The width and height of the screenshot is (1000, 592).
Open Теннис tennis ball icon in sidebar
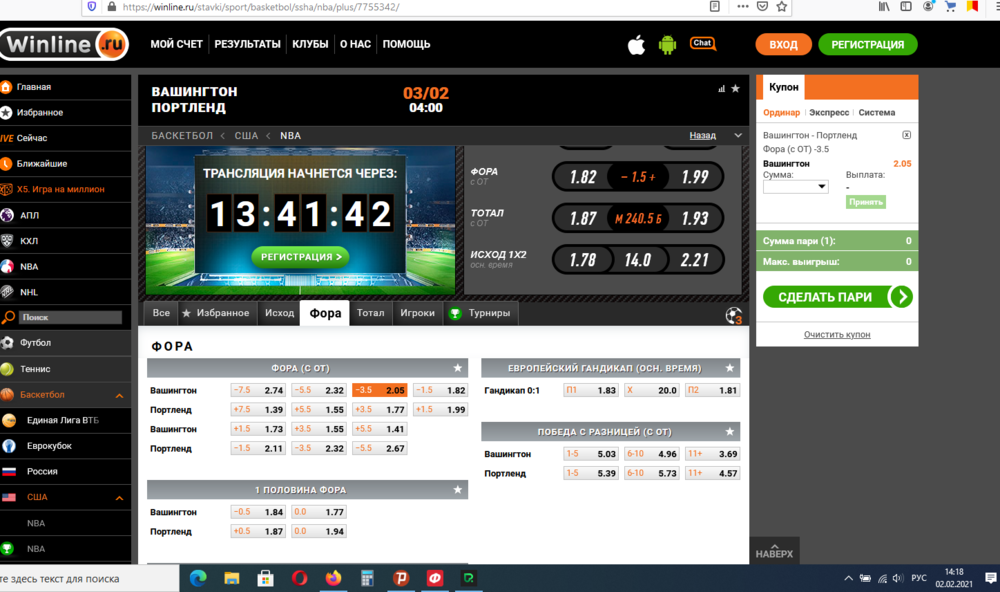pos(7,369)
